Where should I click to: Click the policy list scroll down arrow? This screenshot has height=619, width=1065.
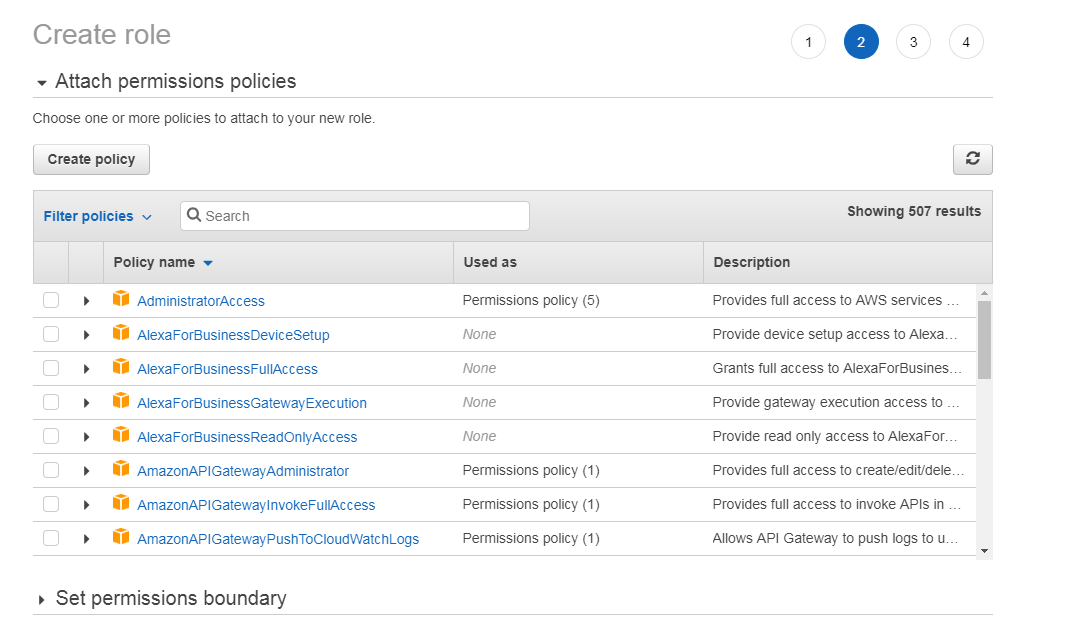984,551
